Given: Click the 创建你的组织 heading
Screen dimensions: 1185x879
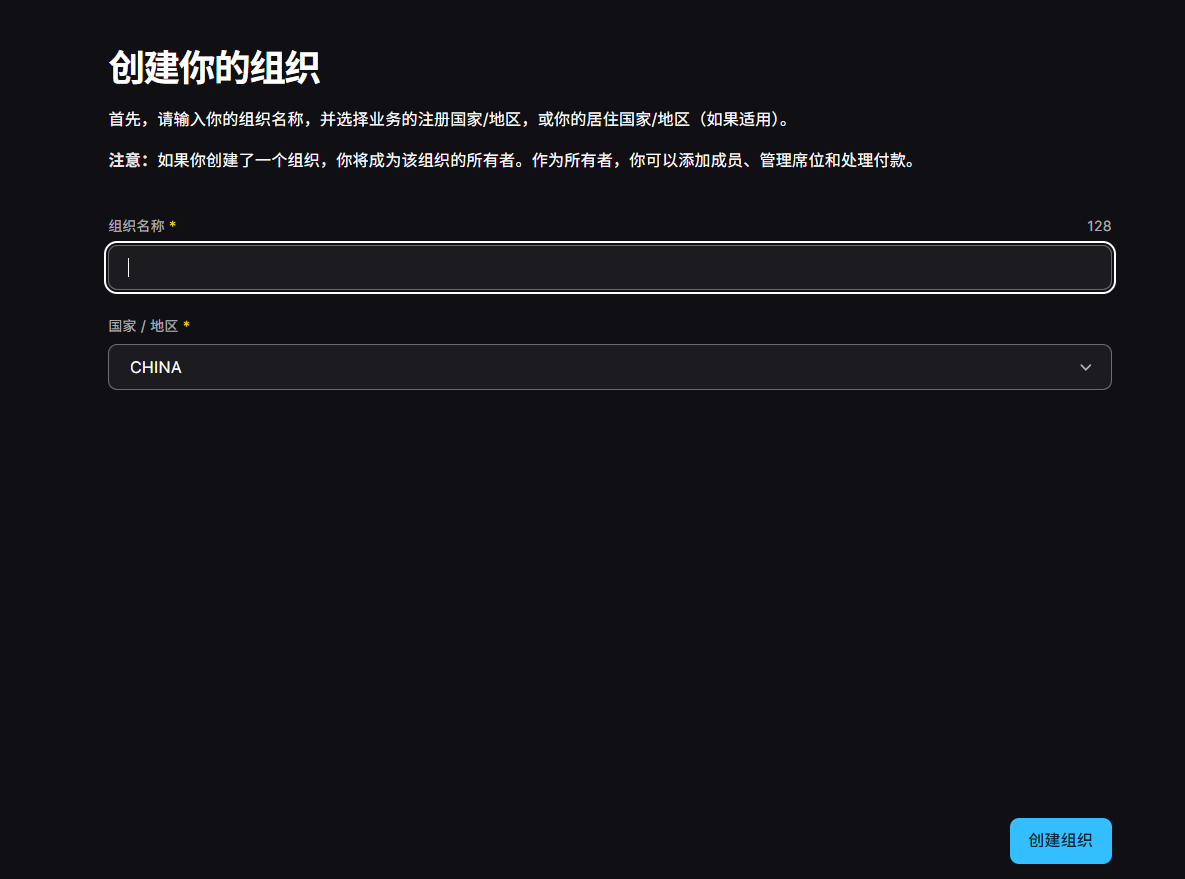Looking at the screenshot, I should [214, 67].
